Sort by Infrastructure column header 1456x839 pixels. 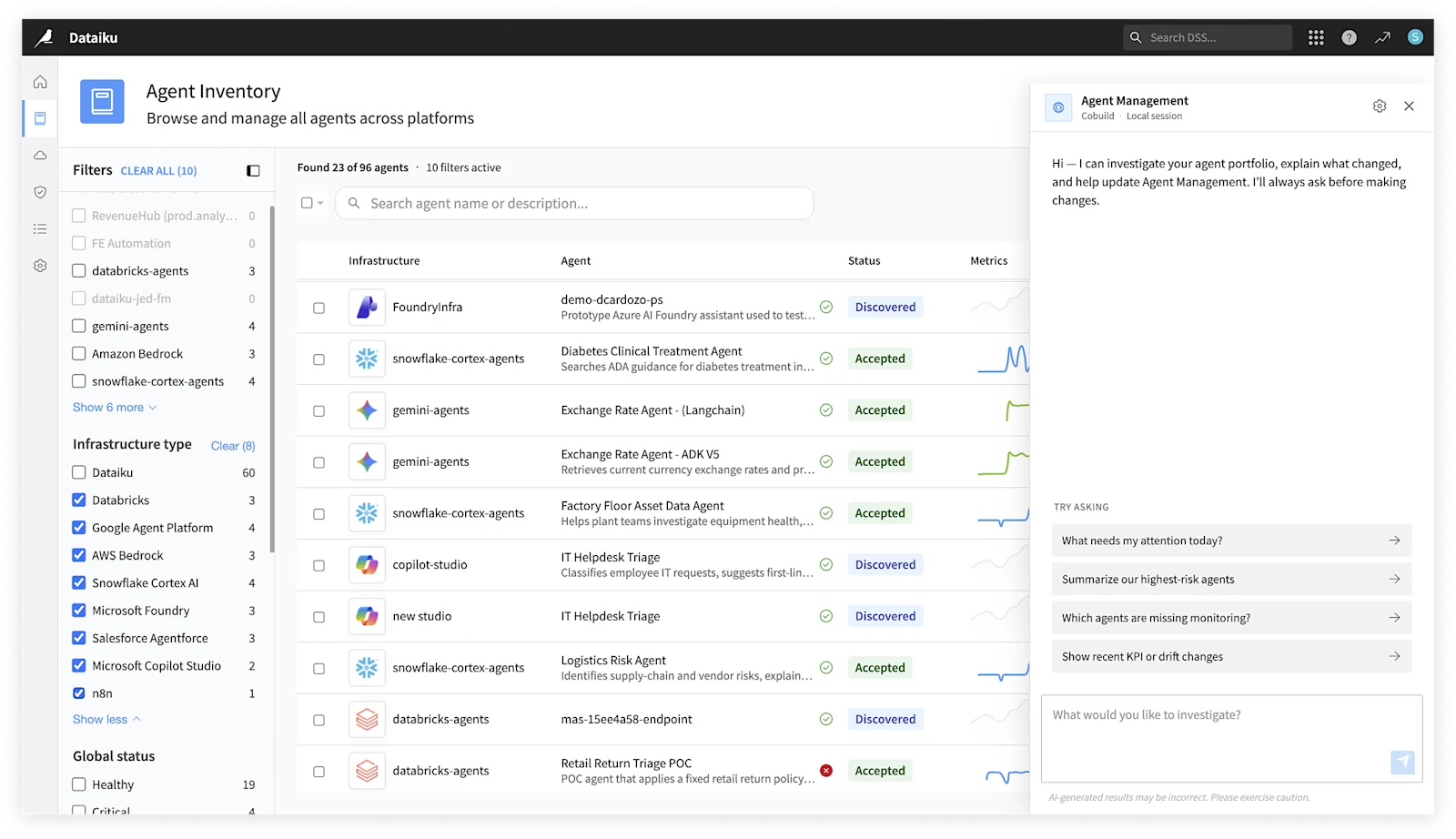384,260
